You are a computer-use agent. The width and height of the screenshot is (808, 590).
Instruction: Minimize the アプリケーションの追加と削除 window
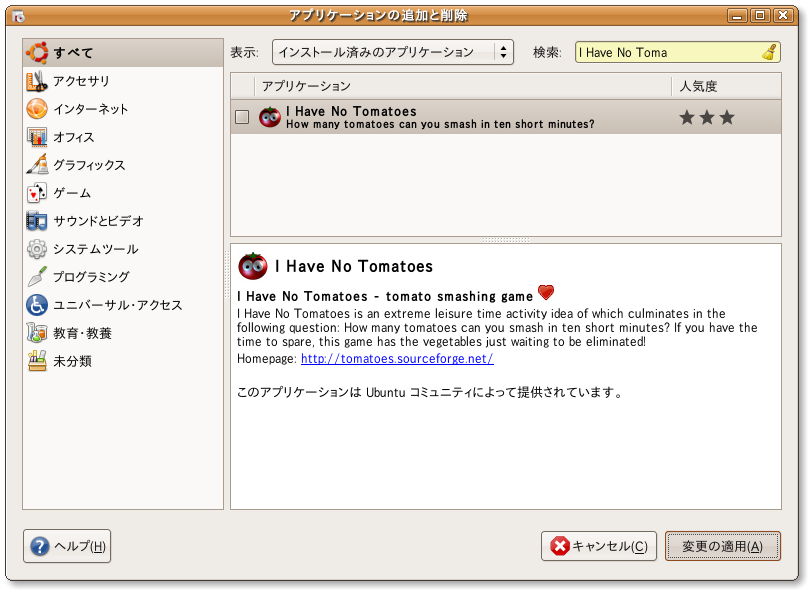737,15
